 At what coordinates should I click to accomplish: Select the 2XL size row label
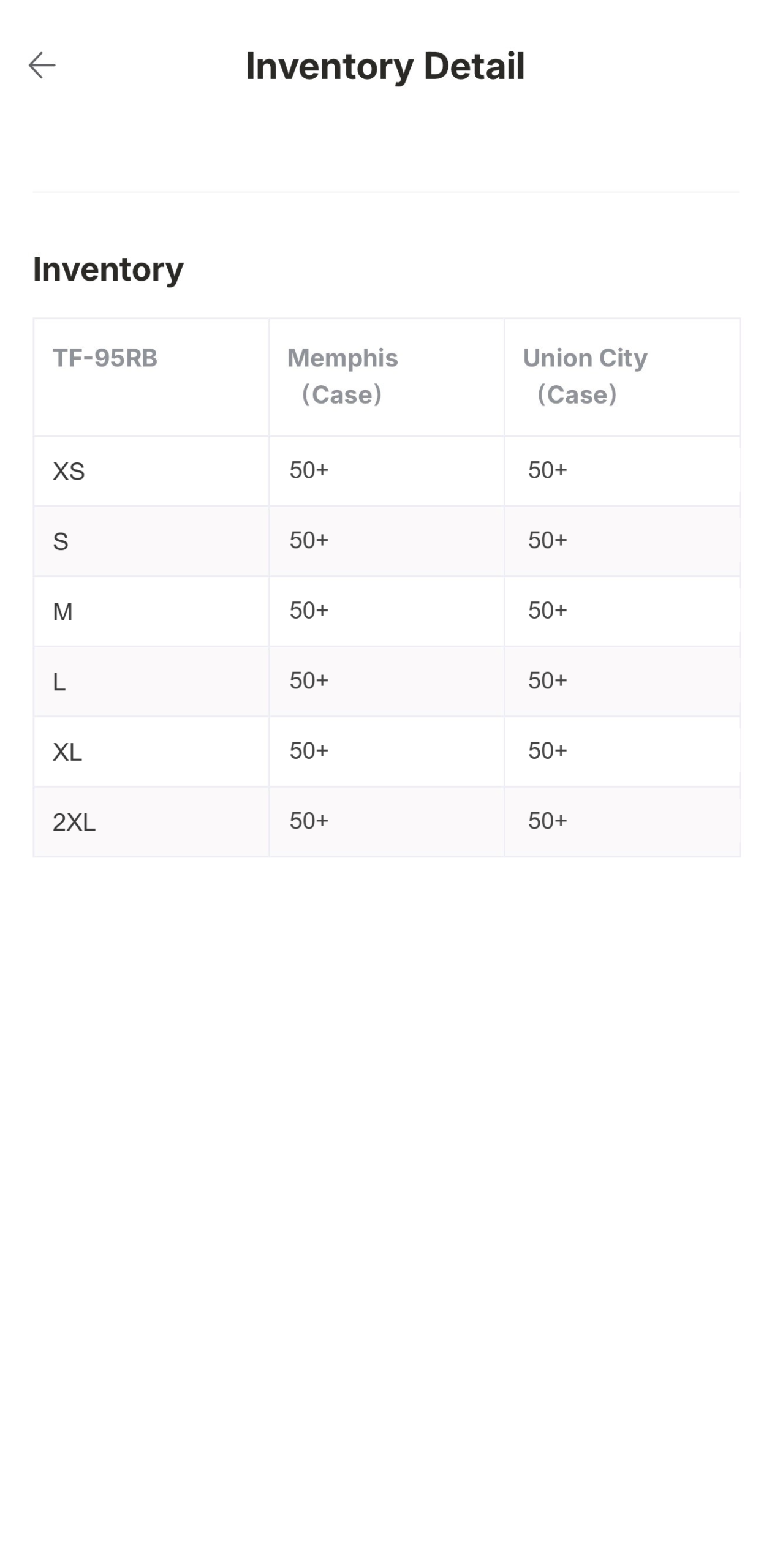[x=74, y=822]
